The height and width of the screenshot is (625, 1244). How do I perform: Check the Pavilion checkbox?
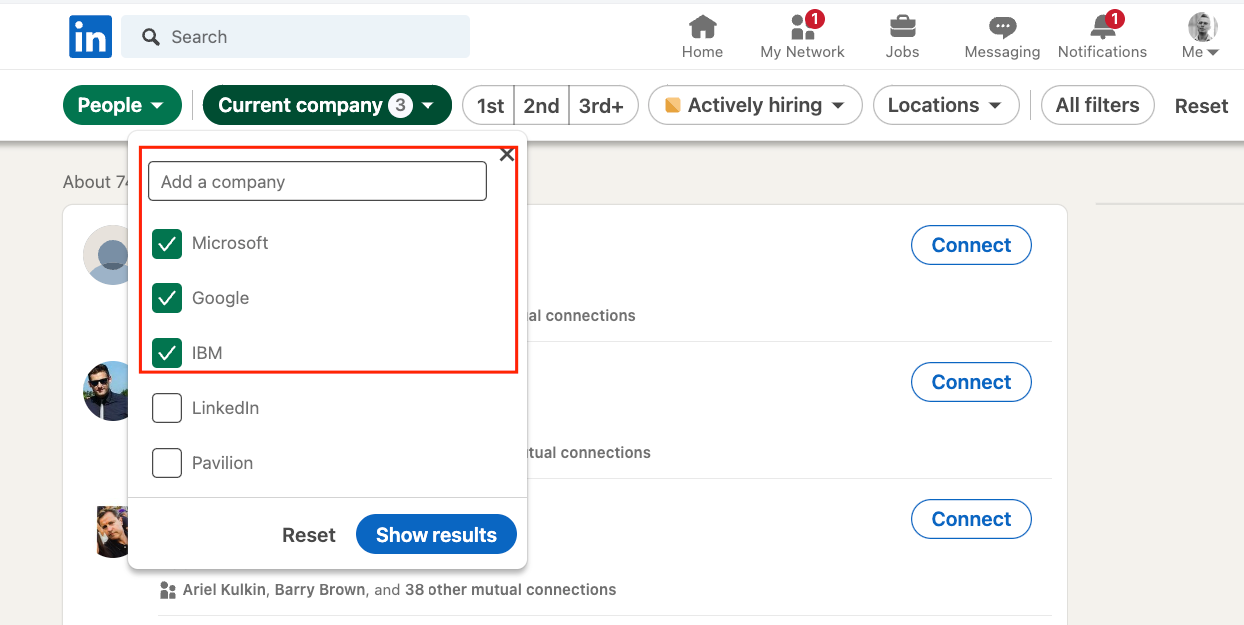167,463
